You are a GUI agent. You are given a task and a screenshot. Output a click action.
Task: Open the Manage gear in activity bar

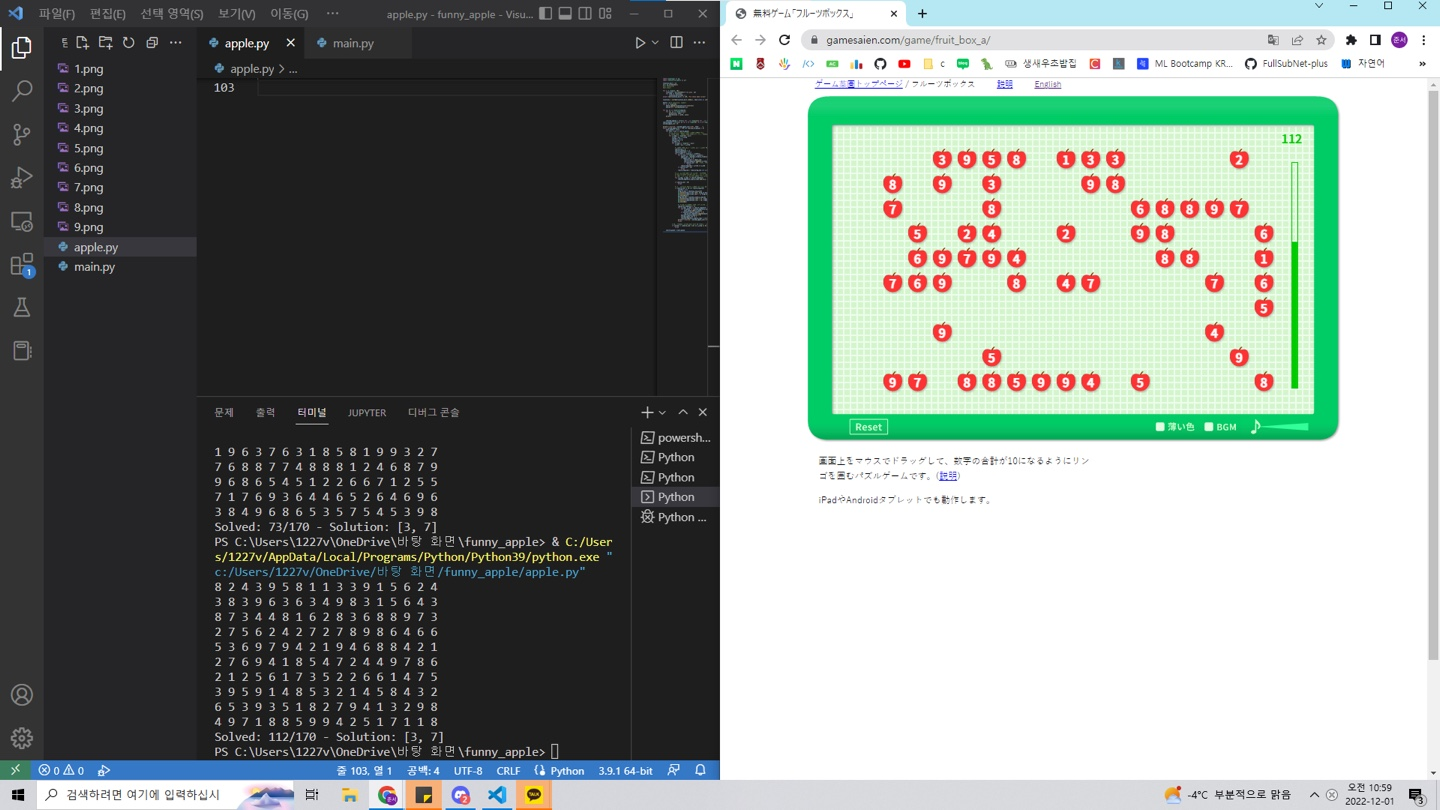(x=21, y=738)
